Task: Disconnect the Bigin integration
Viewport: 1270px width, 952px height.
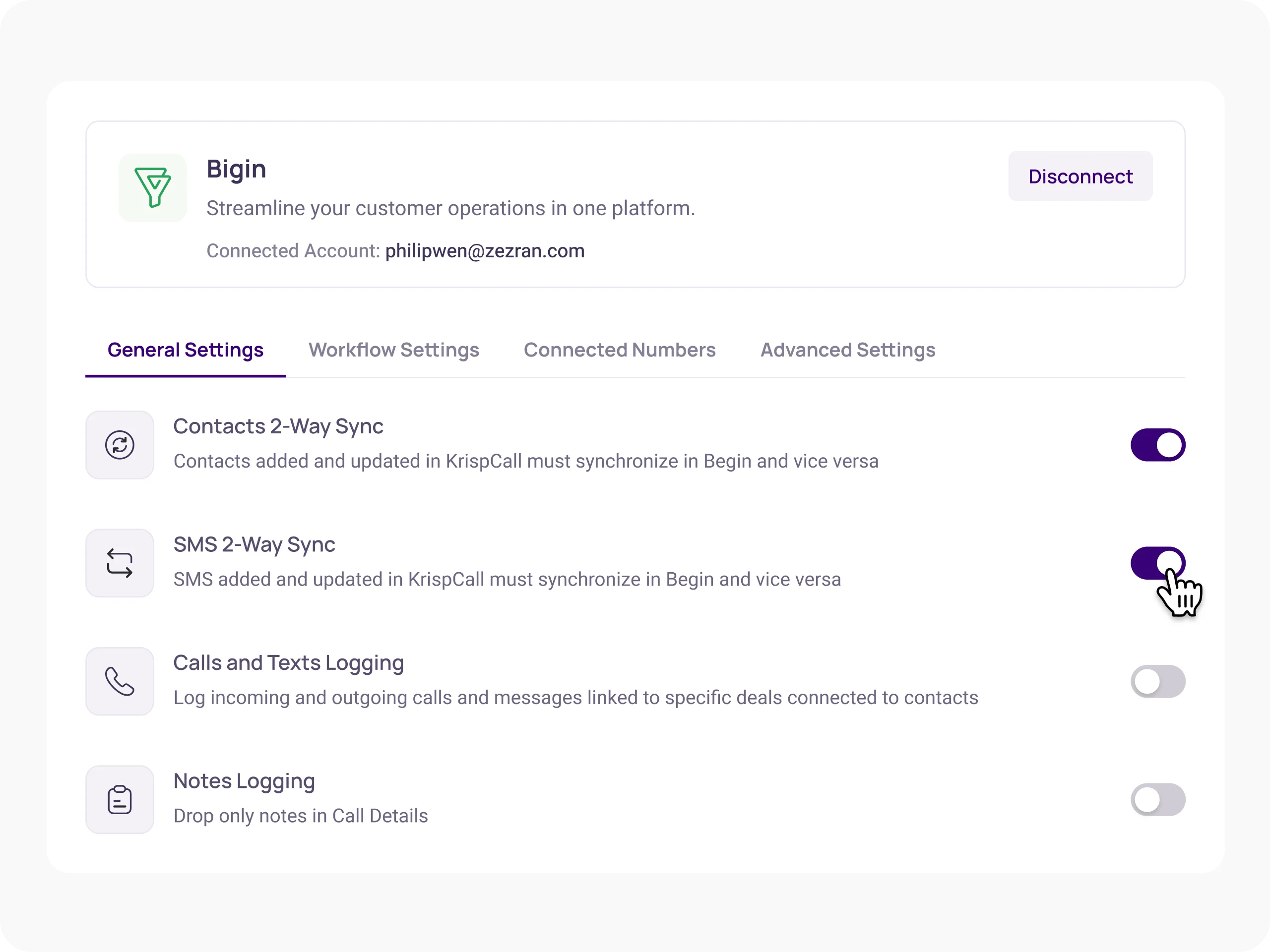Action: click(x=1080, y=176)
